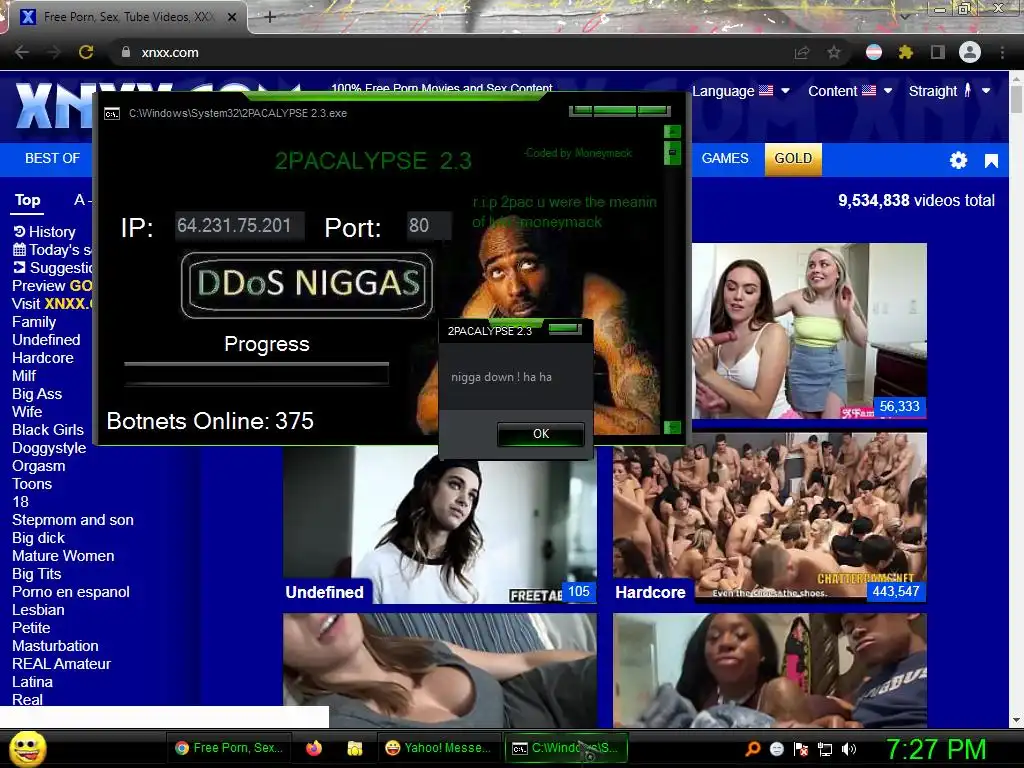This screenshot has height=768, width=1024.
Task: View site info via the lock icon
Action: (x=126, y=52)
